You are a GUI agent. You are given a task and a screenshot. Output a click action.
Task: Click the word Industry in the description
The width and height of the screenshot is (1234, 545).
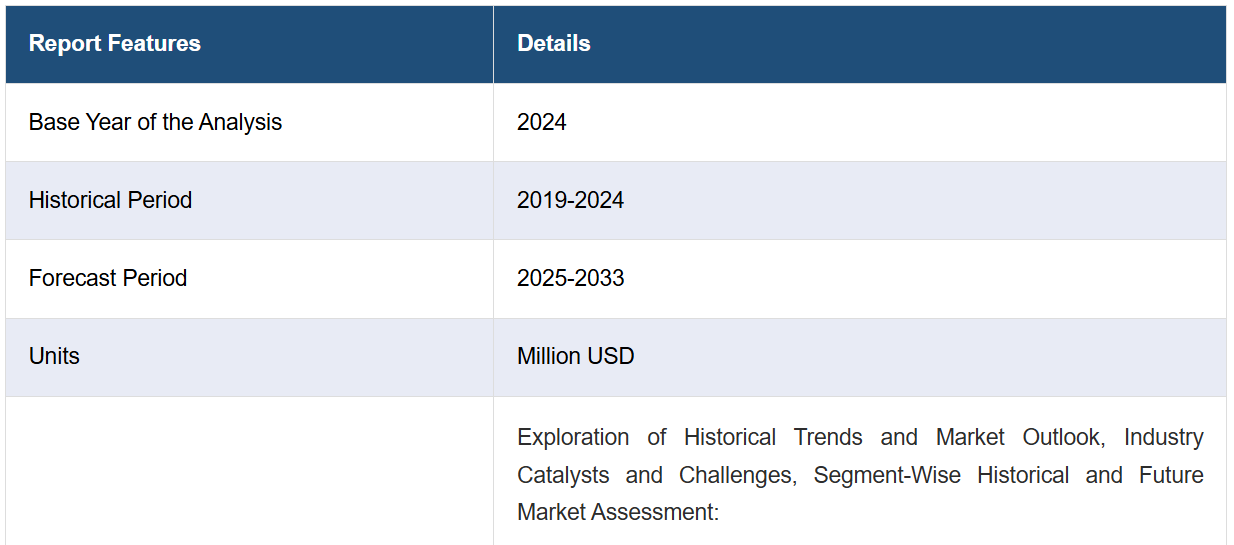(1164, 438)
